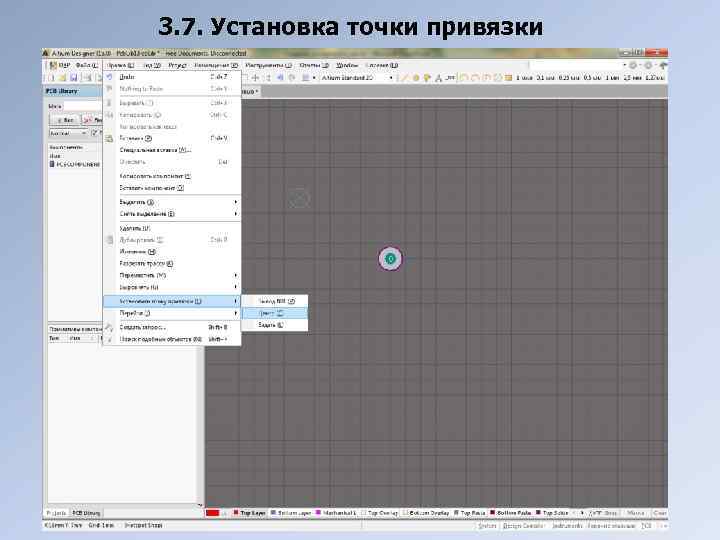Choose Разрезать трассы menu entry
Image resolution: width=720 pixels, height=540 pixels.
coord(172,264)
